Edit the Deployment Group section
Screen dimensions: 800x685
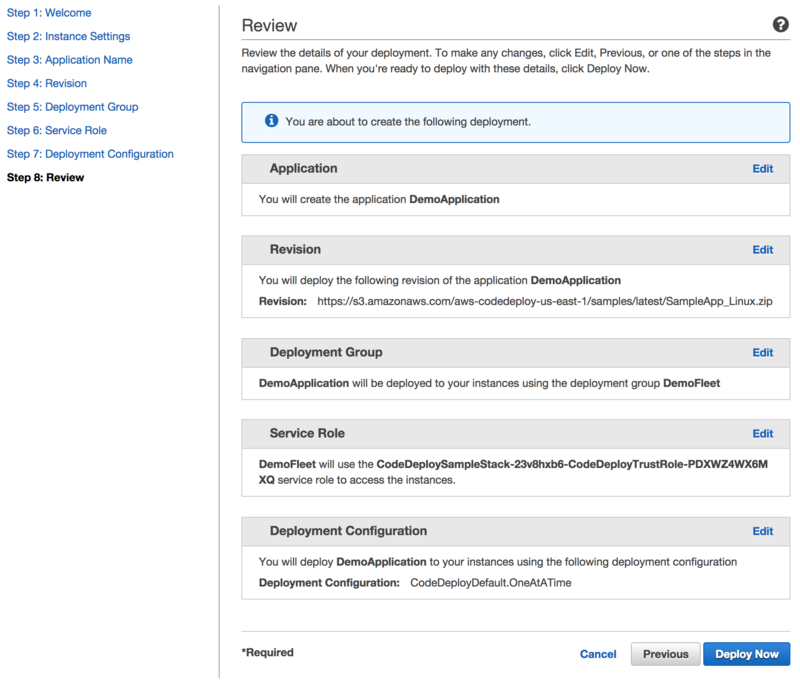pos(763,352)
